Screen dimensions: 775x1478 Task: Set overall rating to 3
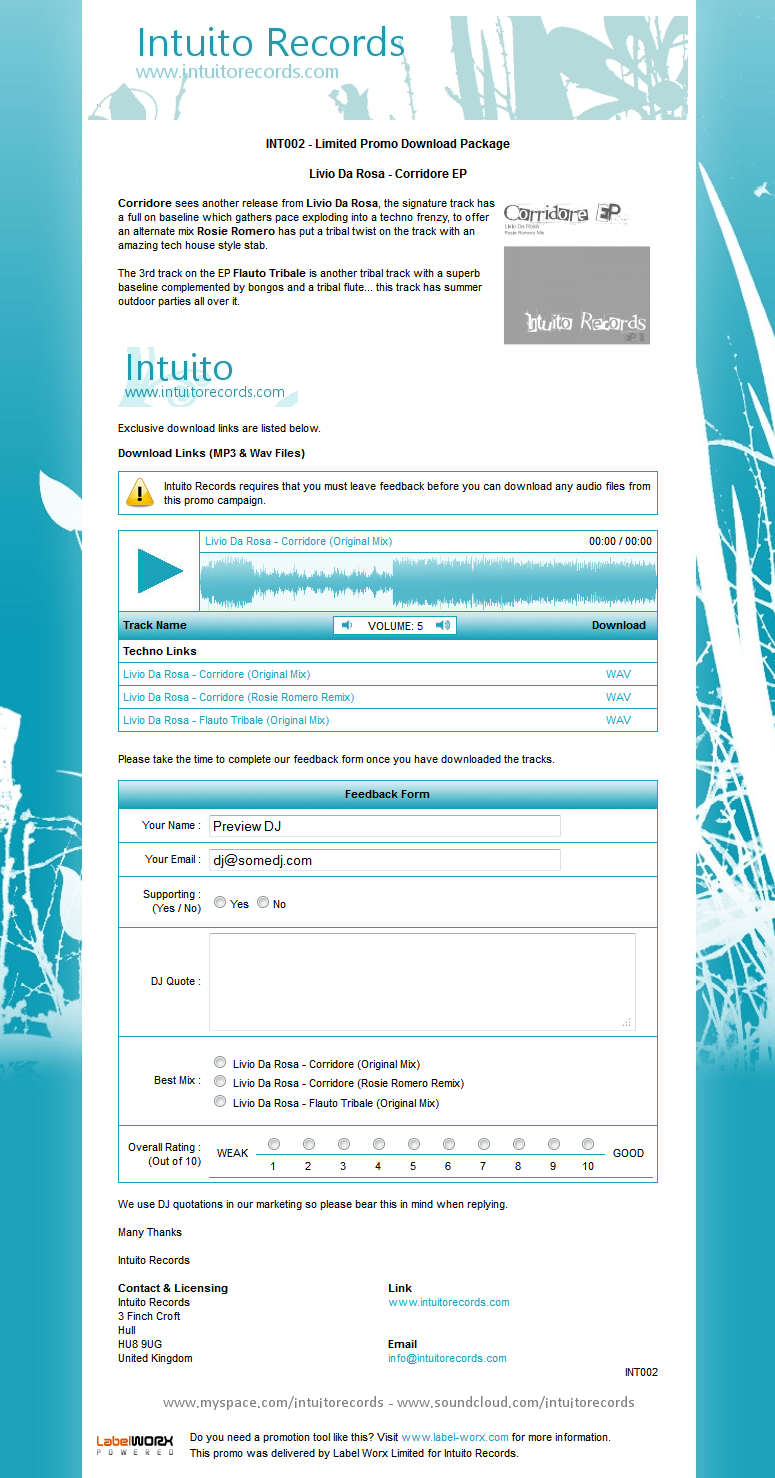point(344,1144)
